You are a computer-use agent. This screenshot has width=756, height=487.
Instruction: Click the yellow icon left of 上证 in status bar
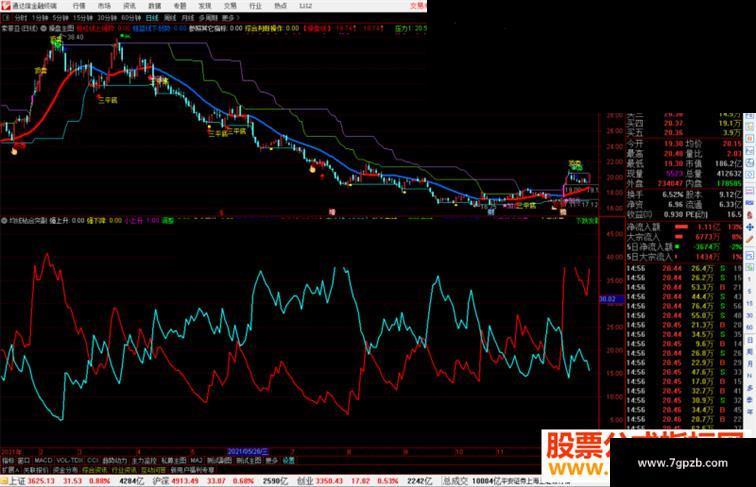[4, 481]
